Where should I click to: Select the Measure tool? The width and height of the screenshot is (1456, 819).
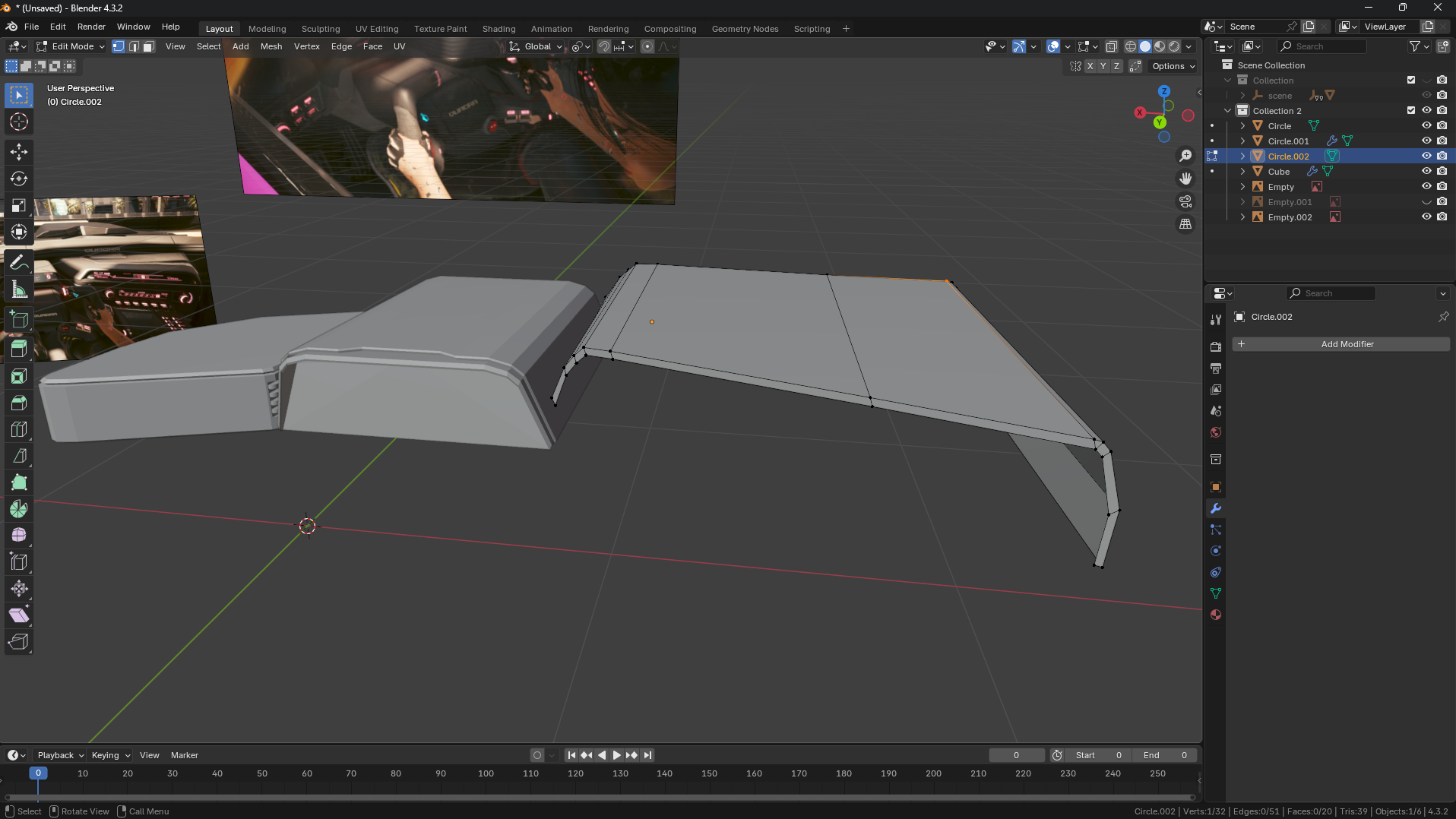pos(19,289)
